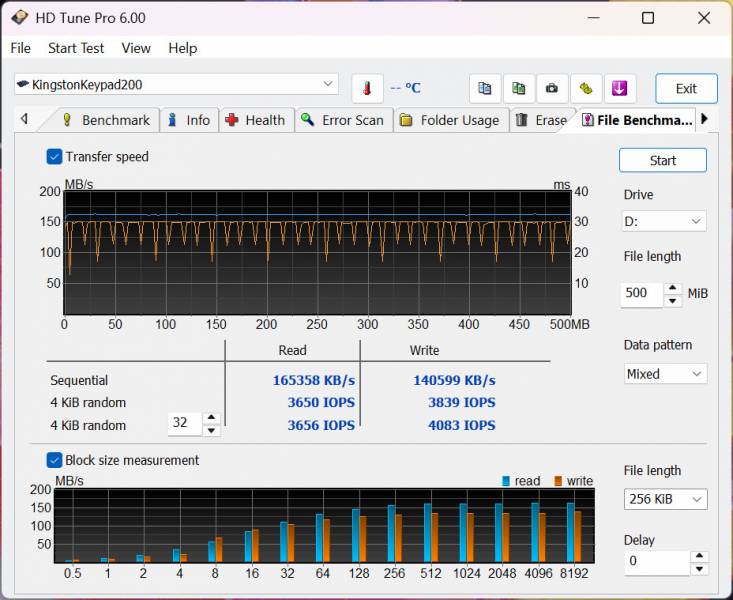The image size is (733, 600).
Task: Maximize the HD Tune Pro window
Action: coord(648,18)
